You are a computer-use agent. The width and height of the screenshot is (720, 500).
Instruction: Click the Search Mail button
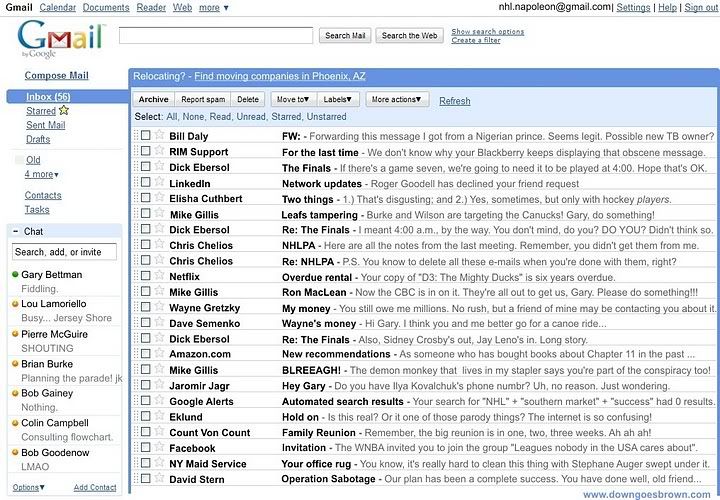pyautogui.click(x=345, y=35)
